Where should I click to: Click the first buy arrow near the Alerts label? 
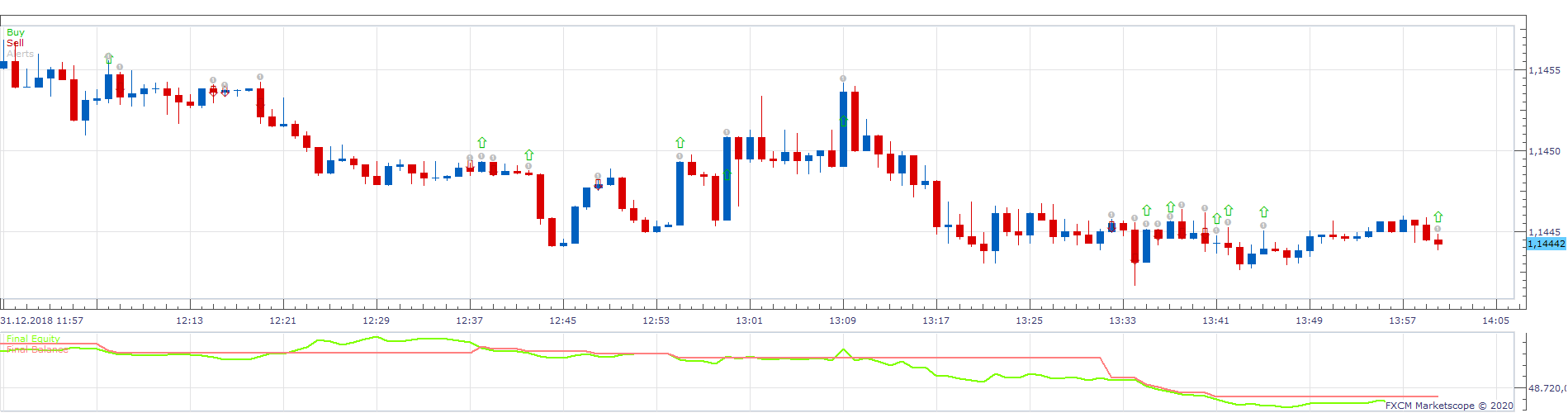tap(109, 59)
